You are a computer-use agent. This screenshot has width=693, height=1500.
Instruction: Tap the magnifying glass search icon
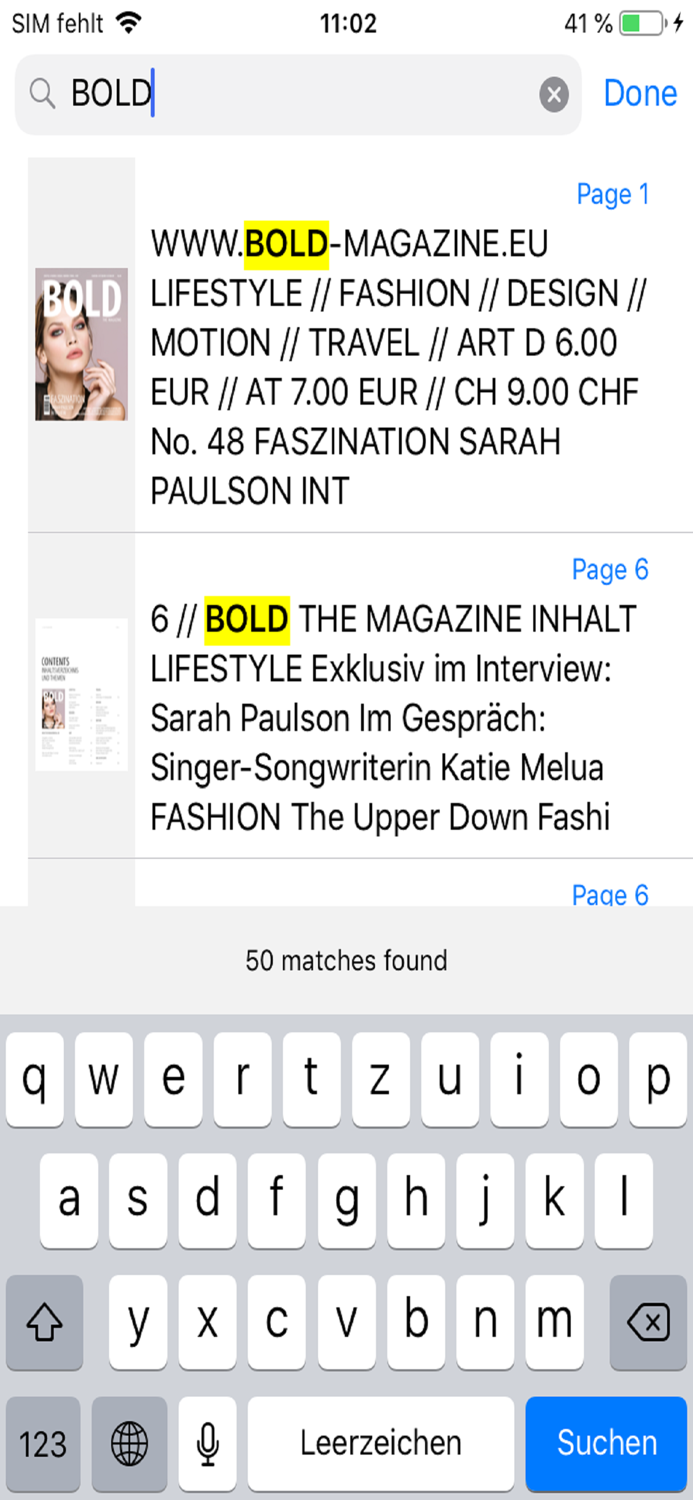42,95
